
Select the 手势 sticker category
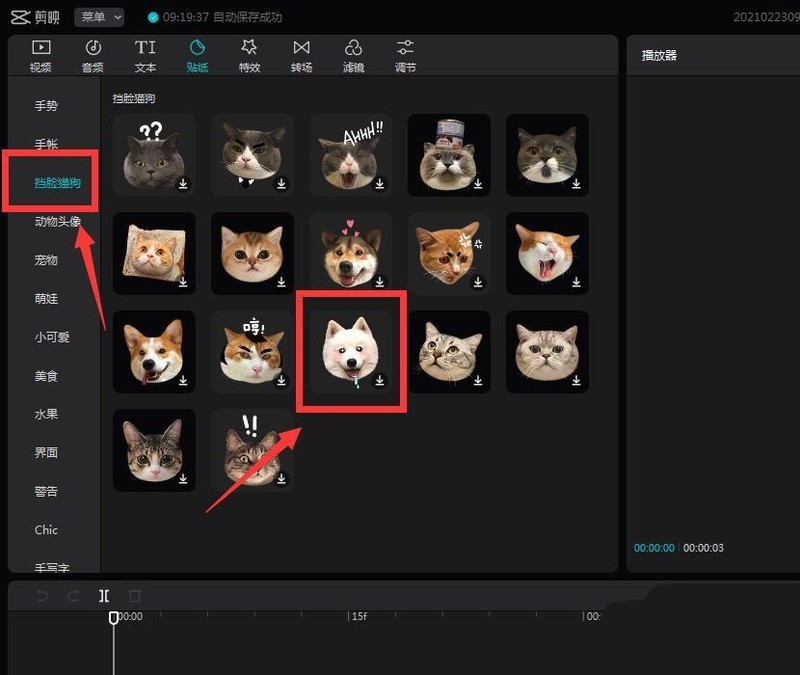(x=46, y=106)
